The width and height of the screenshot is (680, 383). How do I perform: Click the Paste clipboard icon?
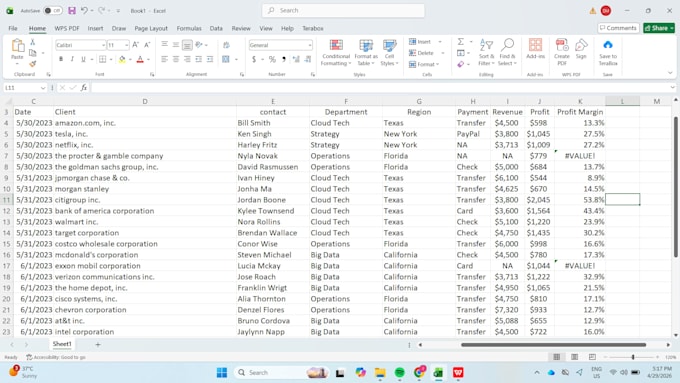pyautogui.click(x=17, y=46)
